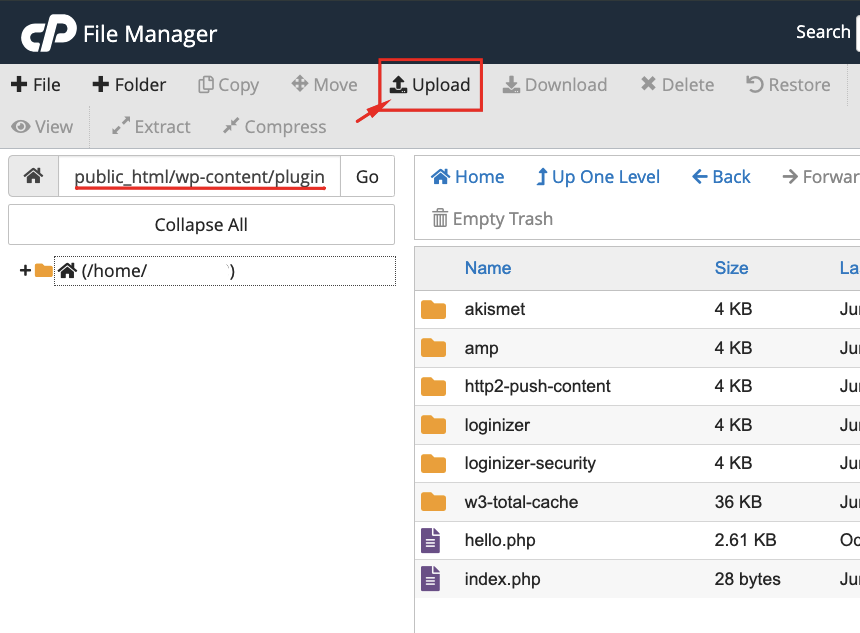Click the hello.php file name

click(500, 540)
